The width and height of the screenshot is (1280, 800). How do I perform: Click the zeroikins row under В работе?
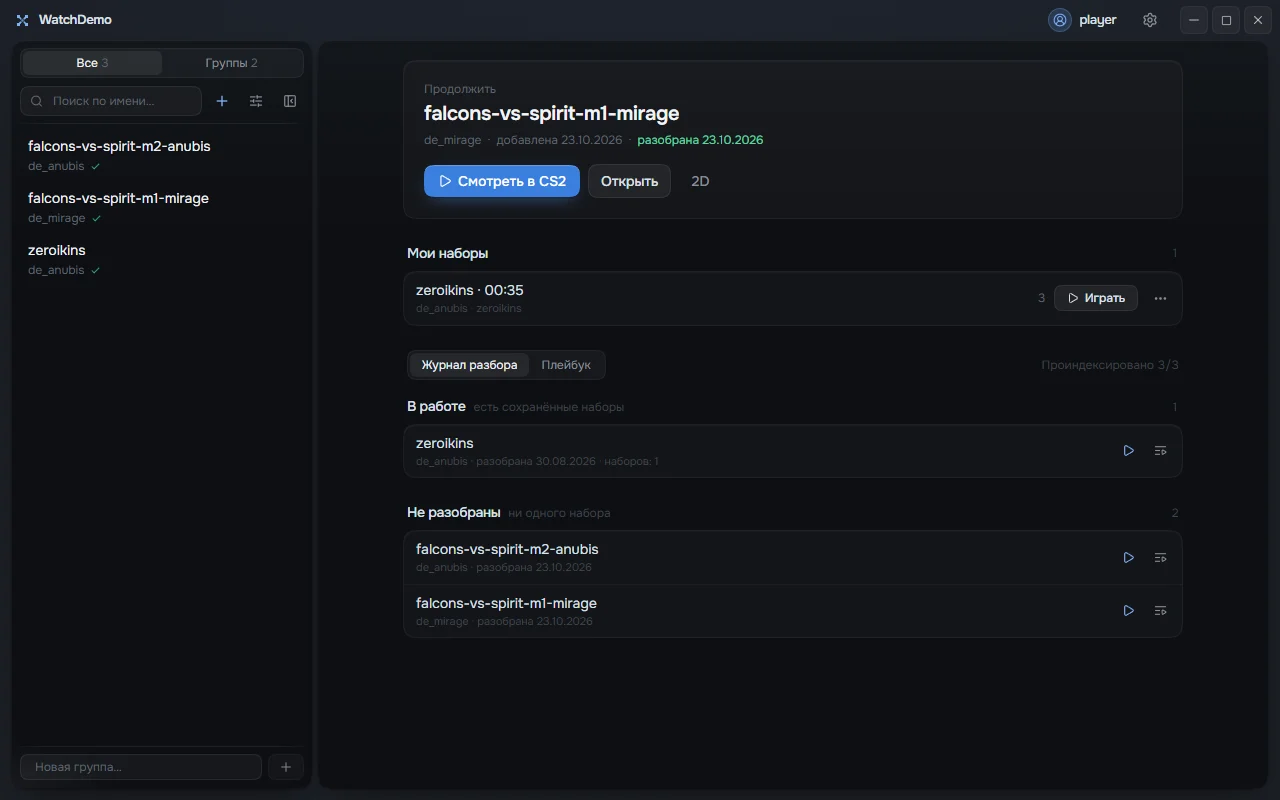(793, 451)
